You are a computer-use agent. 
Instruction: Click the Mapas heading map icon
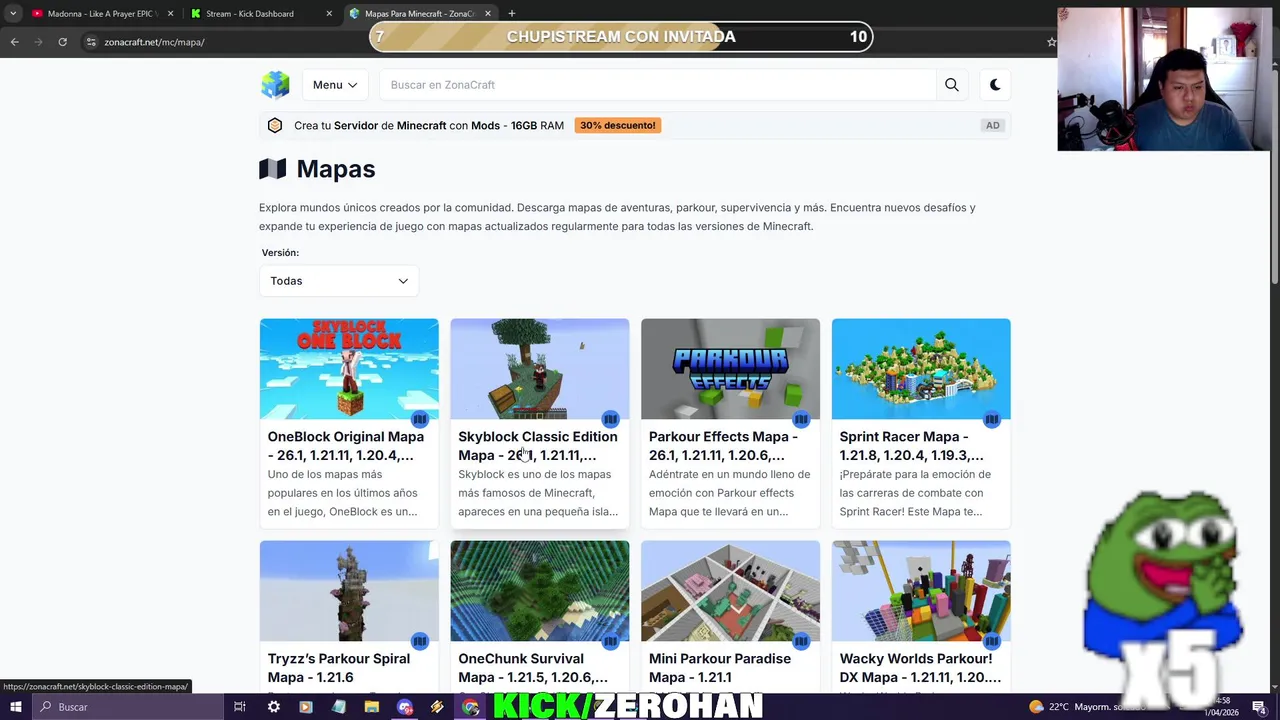(x=272, y=169)
